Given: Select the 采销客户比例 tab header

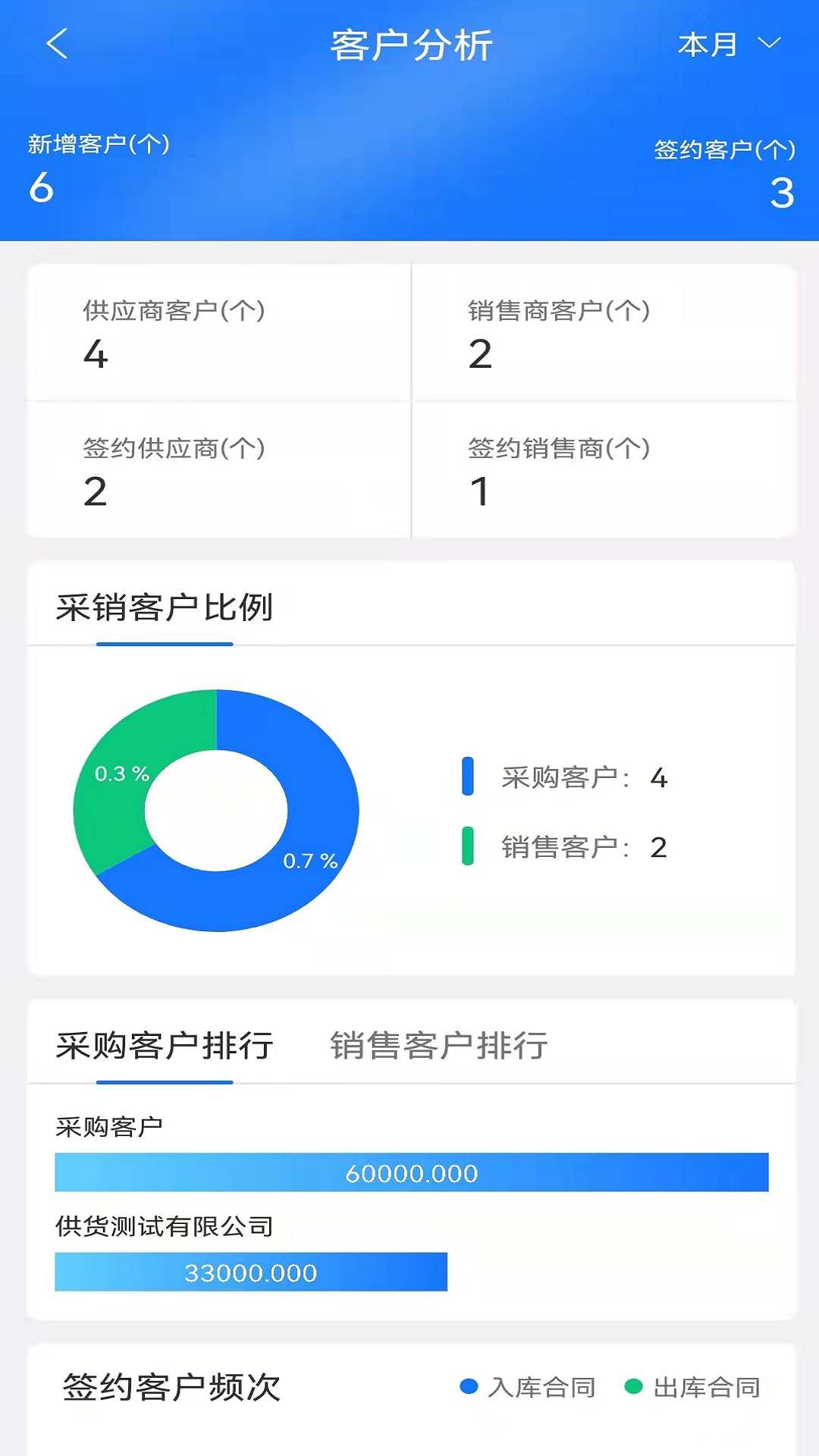Looking at the screenshot, I should [x=165, y=608].
